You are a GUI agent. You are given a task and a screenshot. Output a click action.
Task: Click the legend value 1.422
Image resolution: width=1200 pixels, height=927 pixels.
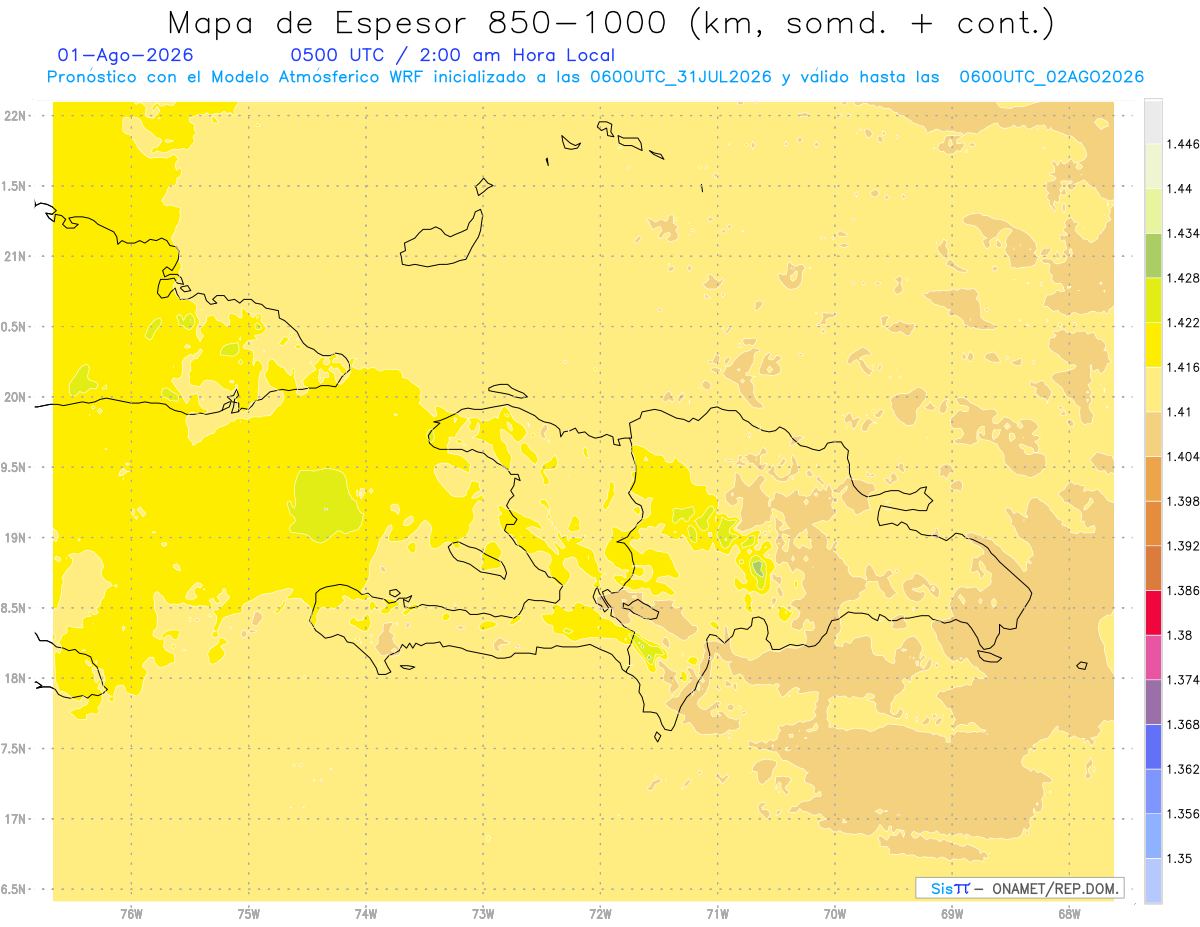1182,323
